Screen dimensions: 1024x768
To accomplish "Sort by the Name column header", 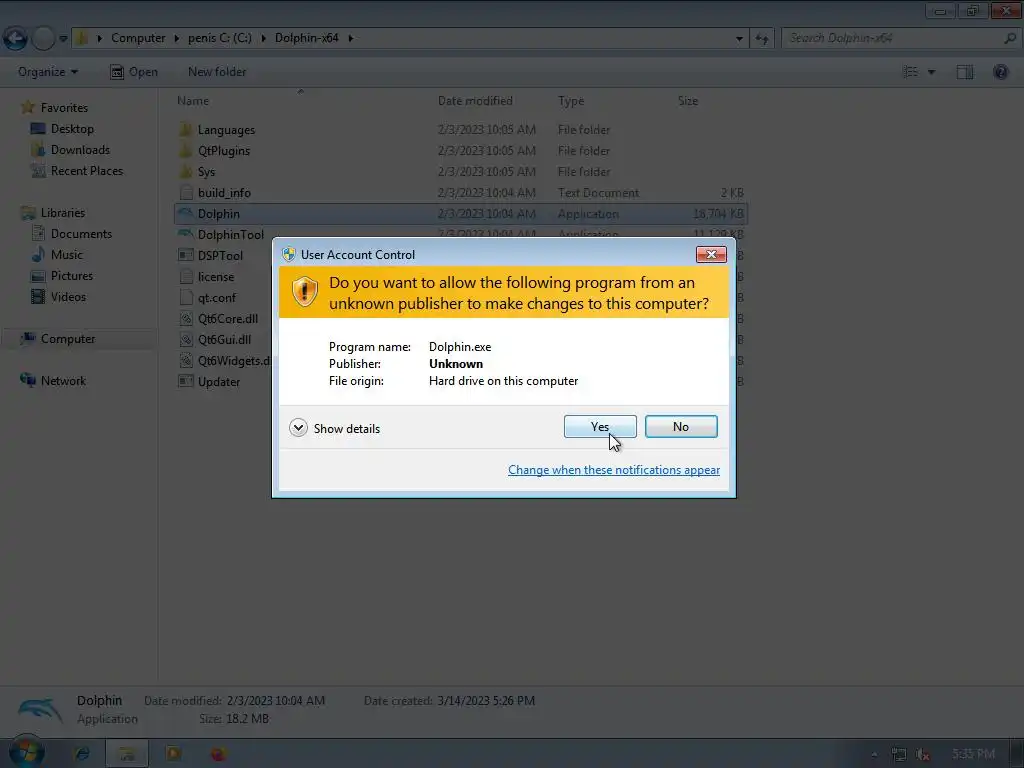I will (193, 101).
